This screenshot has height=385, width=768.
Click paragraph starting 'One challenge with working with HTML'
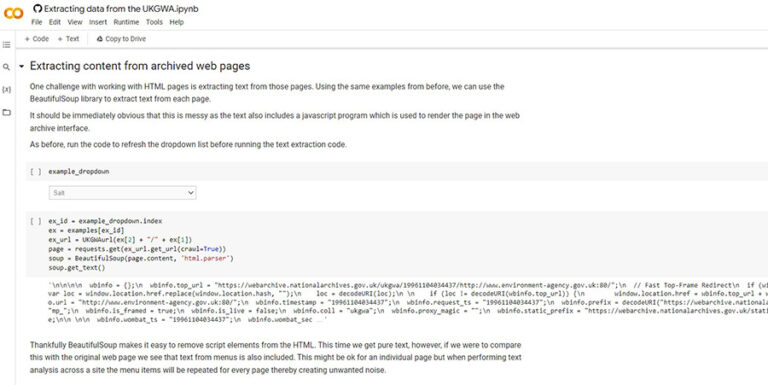(267, 93)
